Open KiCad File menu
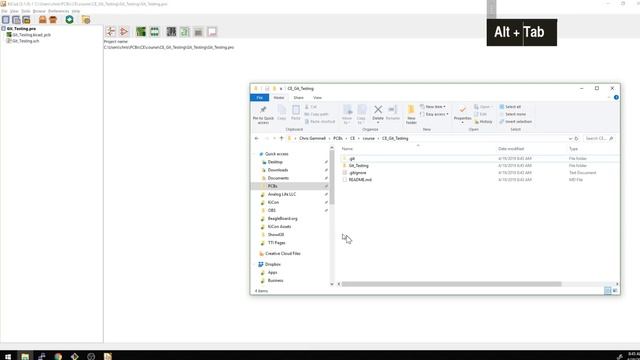Screen dimensions: 640x360 [4, 11]
